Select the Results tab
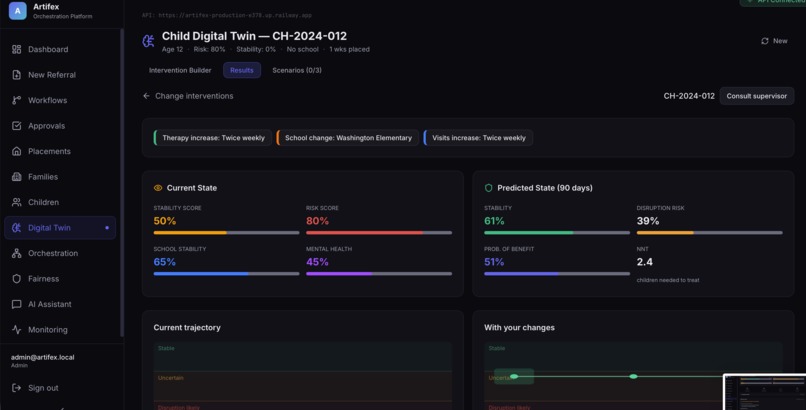Image resolution: width=806 pixels, height=410 pixels. point(242,70)
